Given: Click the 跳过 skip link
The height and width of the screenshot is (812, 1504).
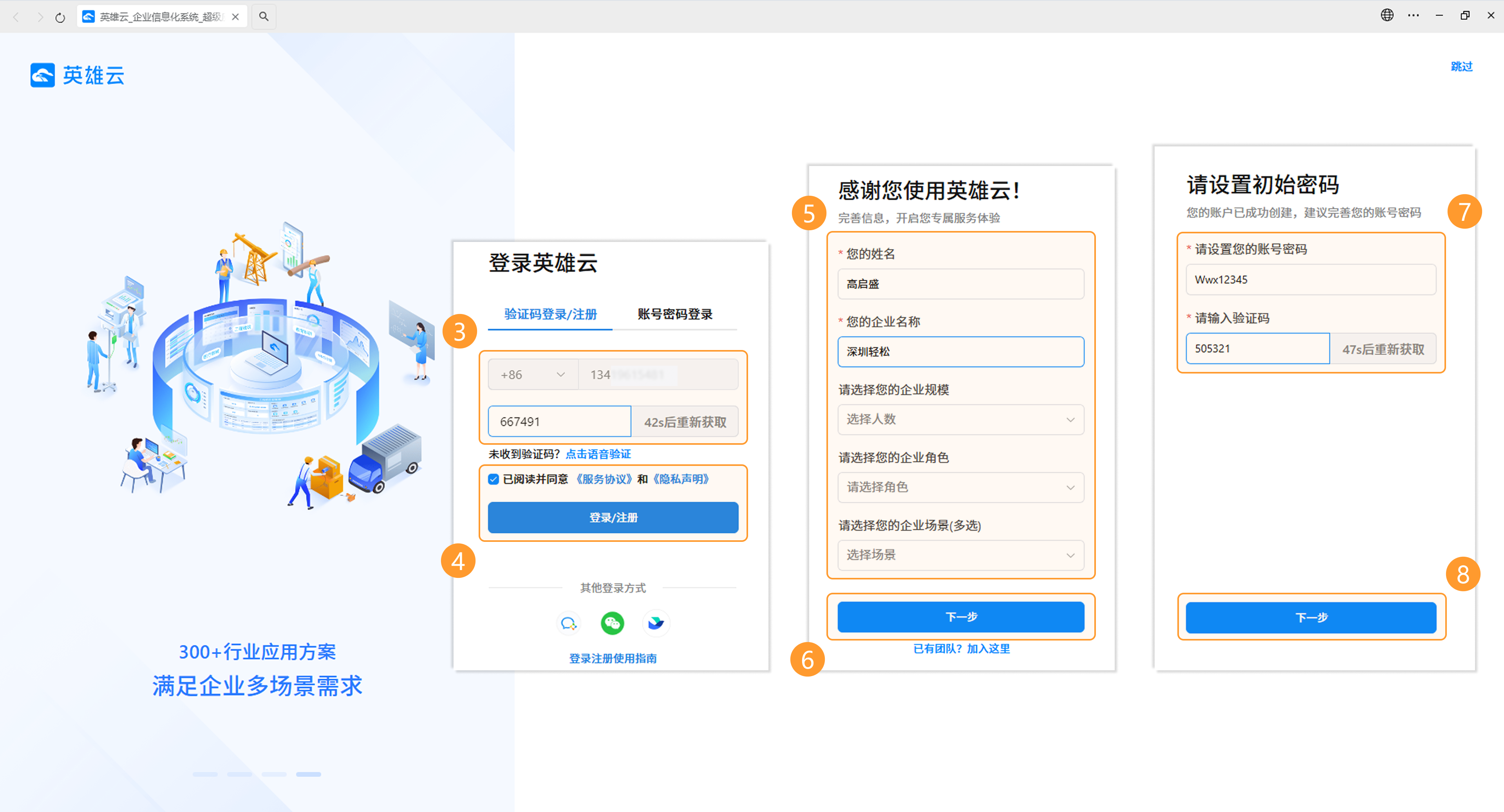Looking at the screenshot, I should pos(1461,66).
